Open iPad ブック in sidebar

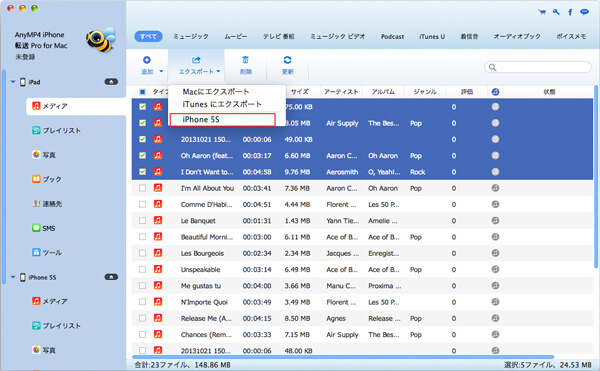(47, 179)
